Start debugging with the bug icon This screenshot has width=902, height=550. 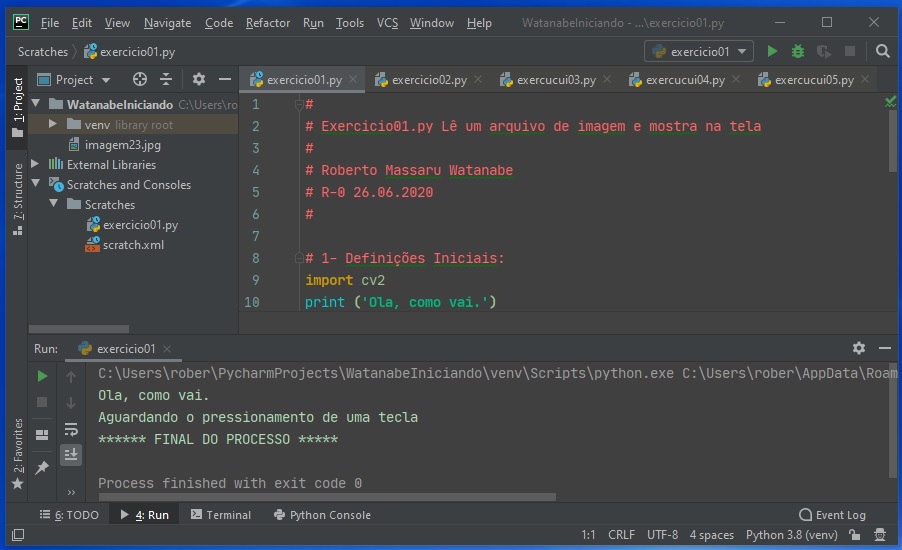pos(797,51)
